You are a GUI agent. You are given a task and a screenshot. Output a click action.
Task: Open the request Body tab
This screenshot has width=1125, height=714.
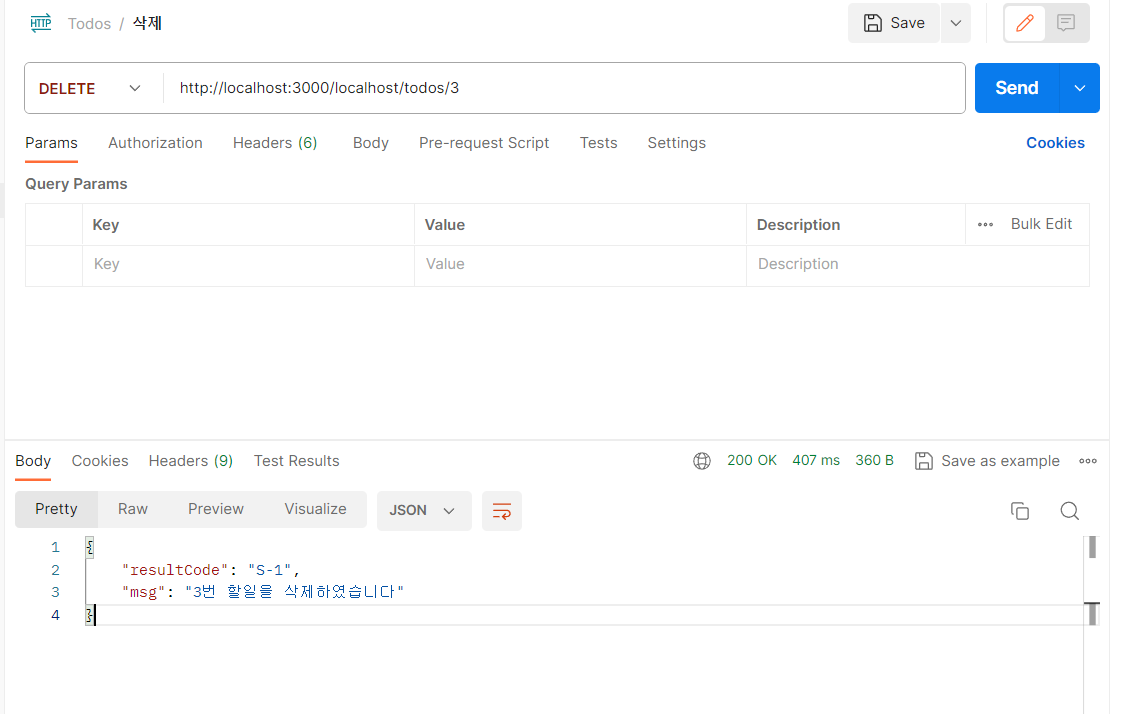(371, 143)
